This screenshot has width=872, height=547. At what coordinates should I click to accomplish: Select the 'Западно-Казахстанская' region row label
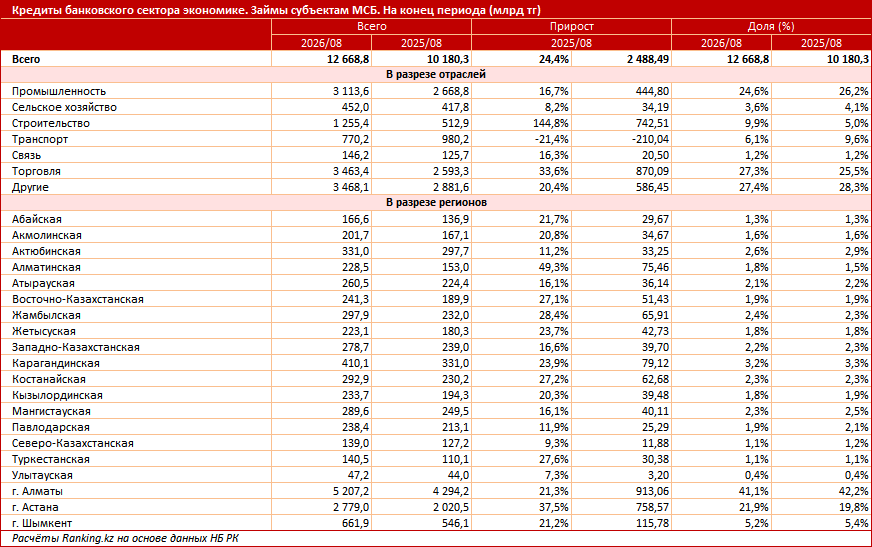pos(76,347)
